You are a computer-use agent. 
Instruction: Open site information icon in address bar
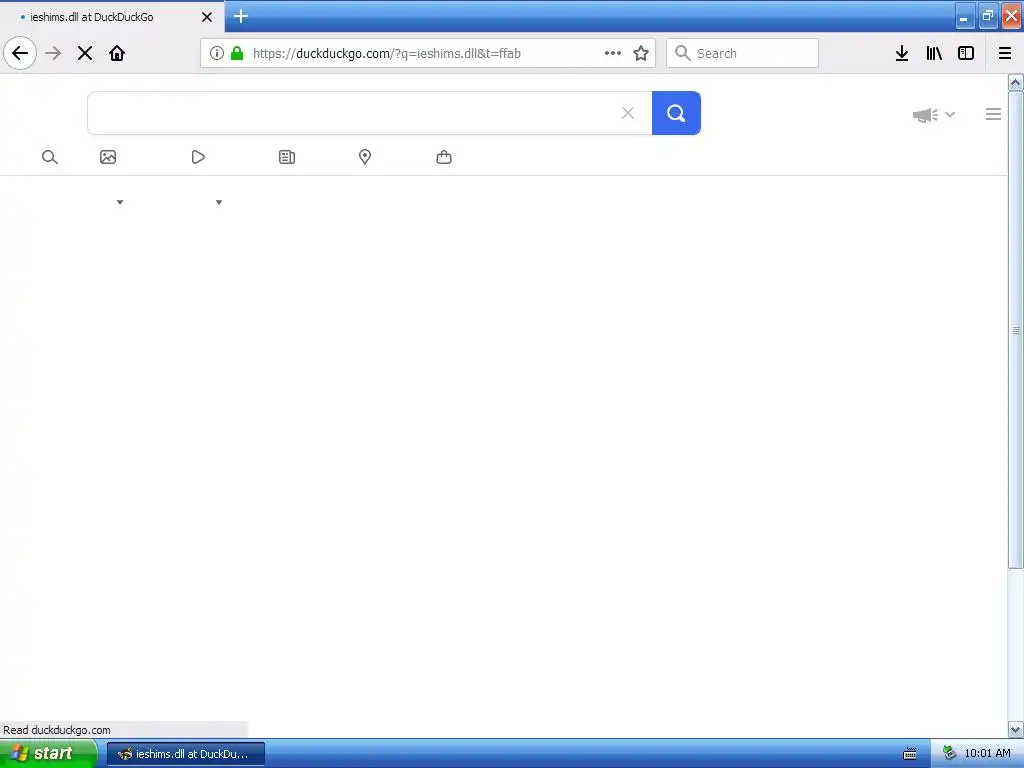[x=217, y=54]
